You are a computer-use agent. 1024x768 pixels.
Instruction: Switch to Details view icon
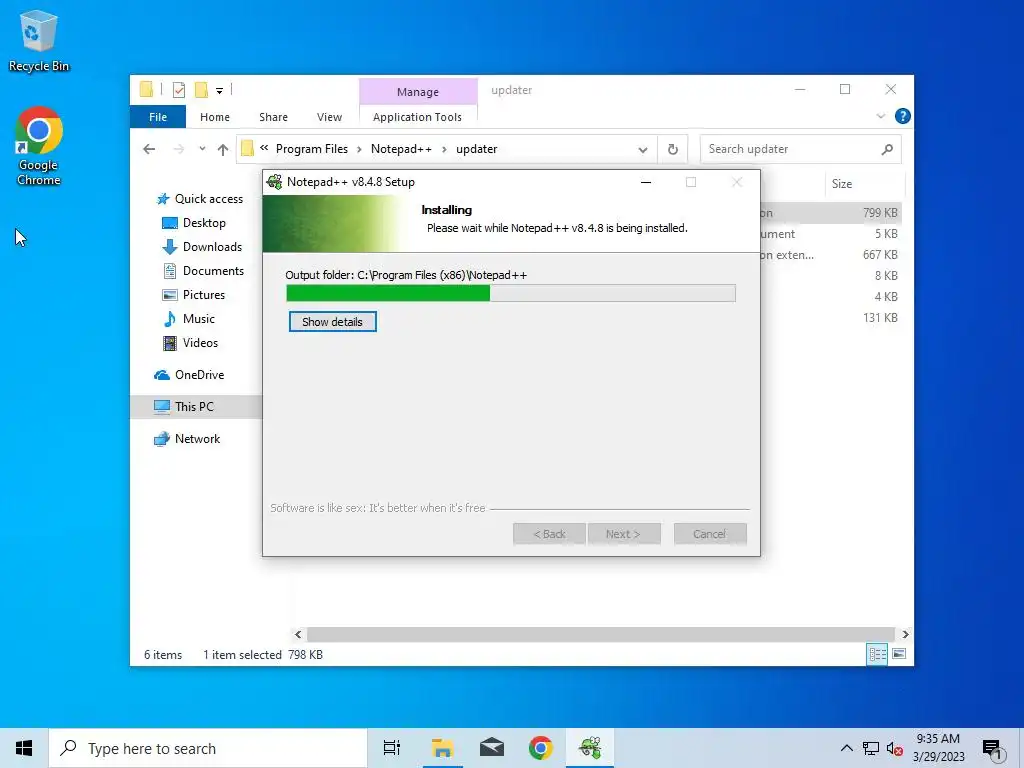pyautogui.click(x=877, y=654)
